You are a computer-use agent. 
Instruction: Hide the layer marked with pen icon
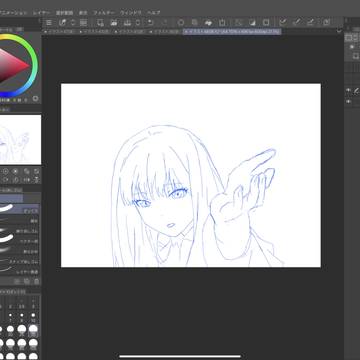click(x=348, y=90)
